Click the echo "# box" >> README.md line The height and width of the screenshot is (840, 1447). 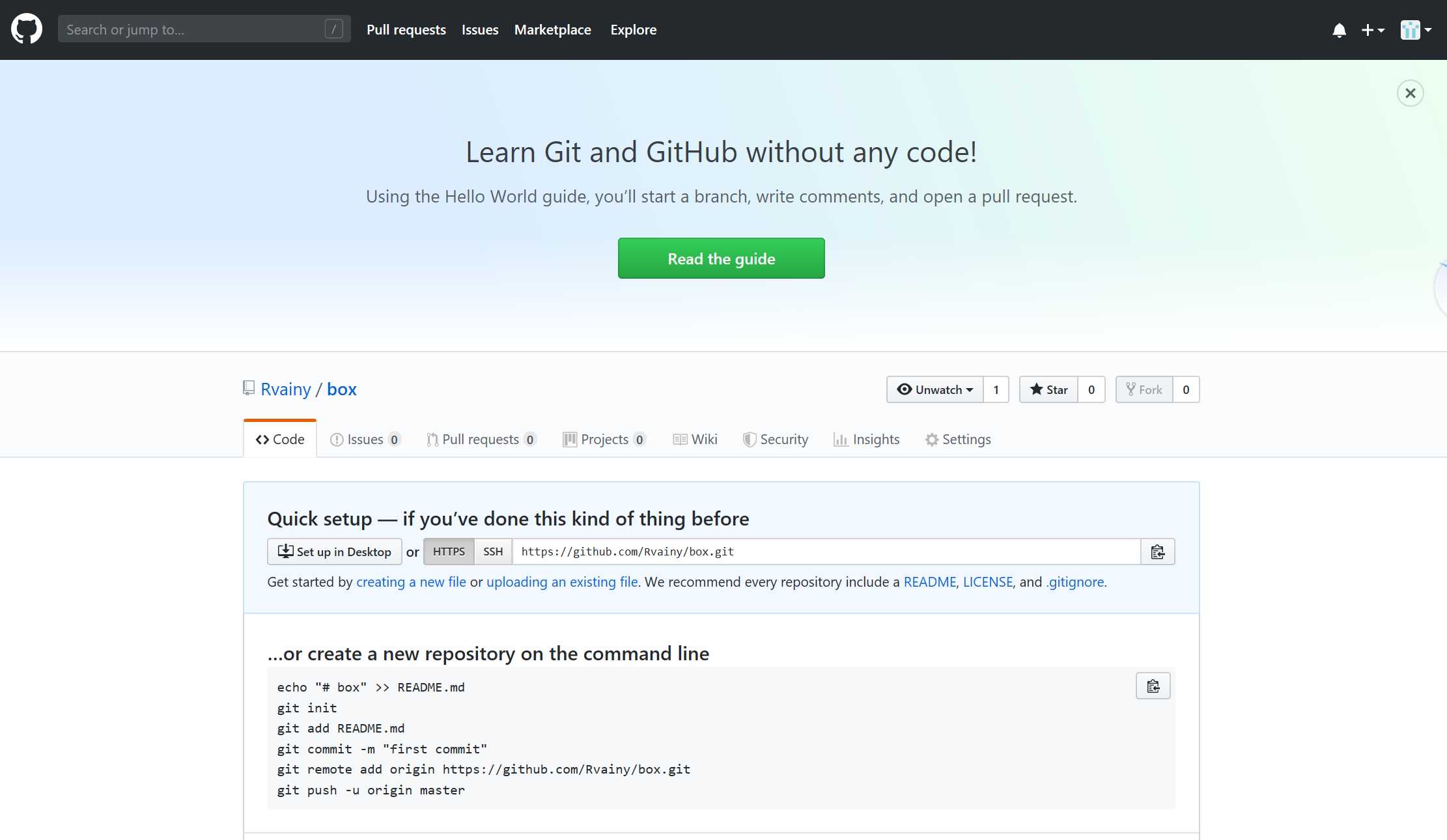[371, 687]
